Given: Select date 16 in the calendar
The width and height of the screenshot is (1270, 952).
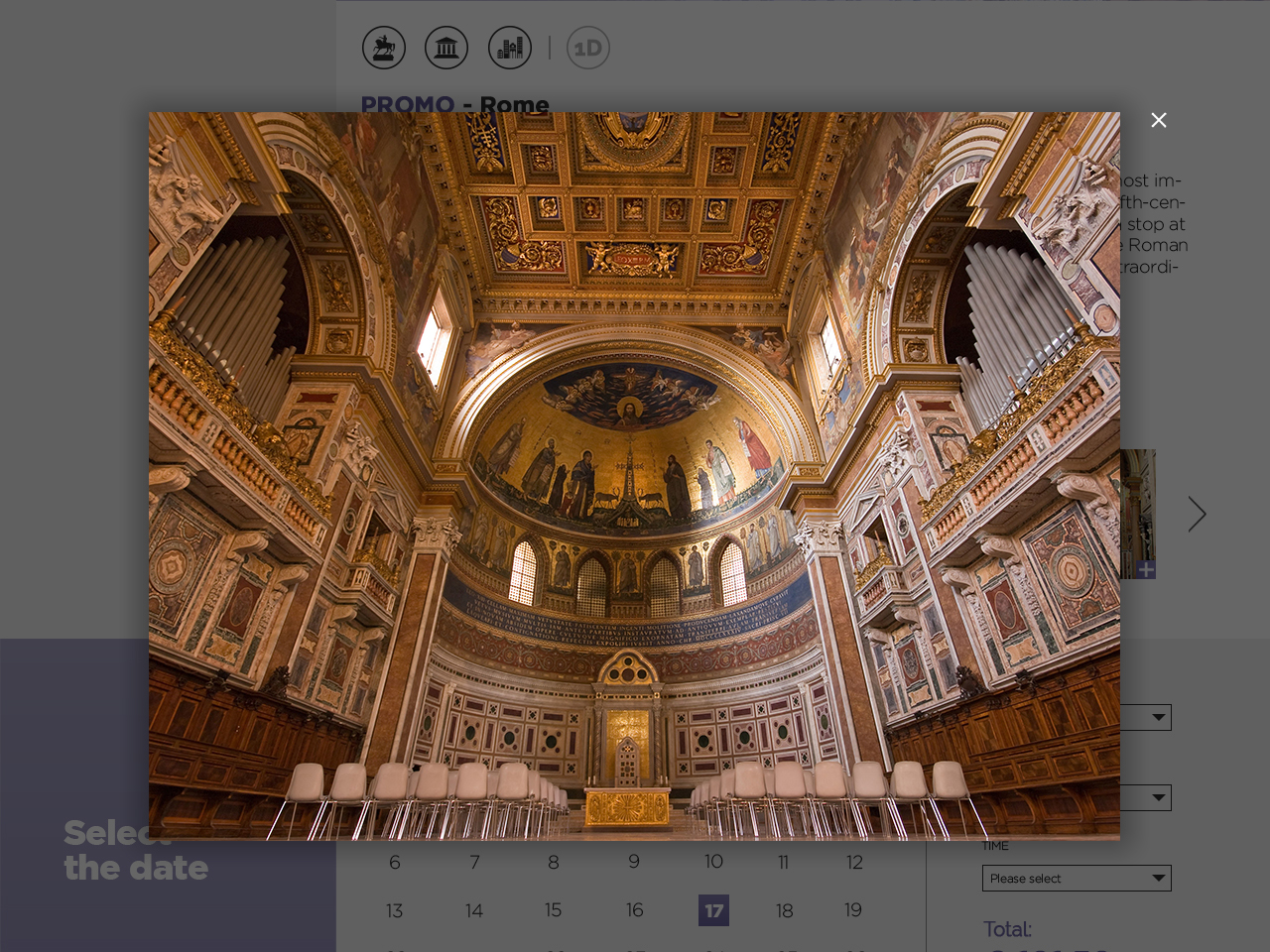Looking at the screenshot, I should (x=634, y=910).
